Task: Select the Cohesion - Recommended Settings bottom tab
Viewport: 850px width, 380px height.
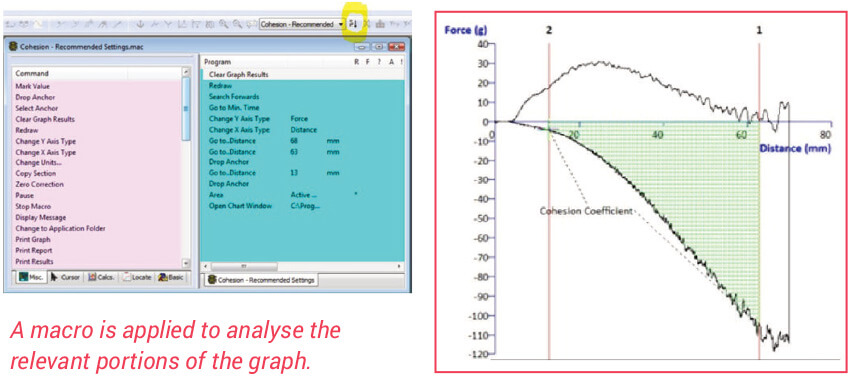Action: (262, 280)
